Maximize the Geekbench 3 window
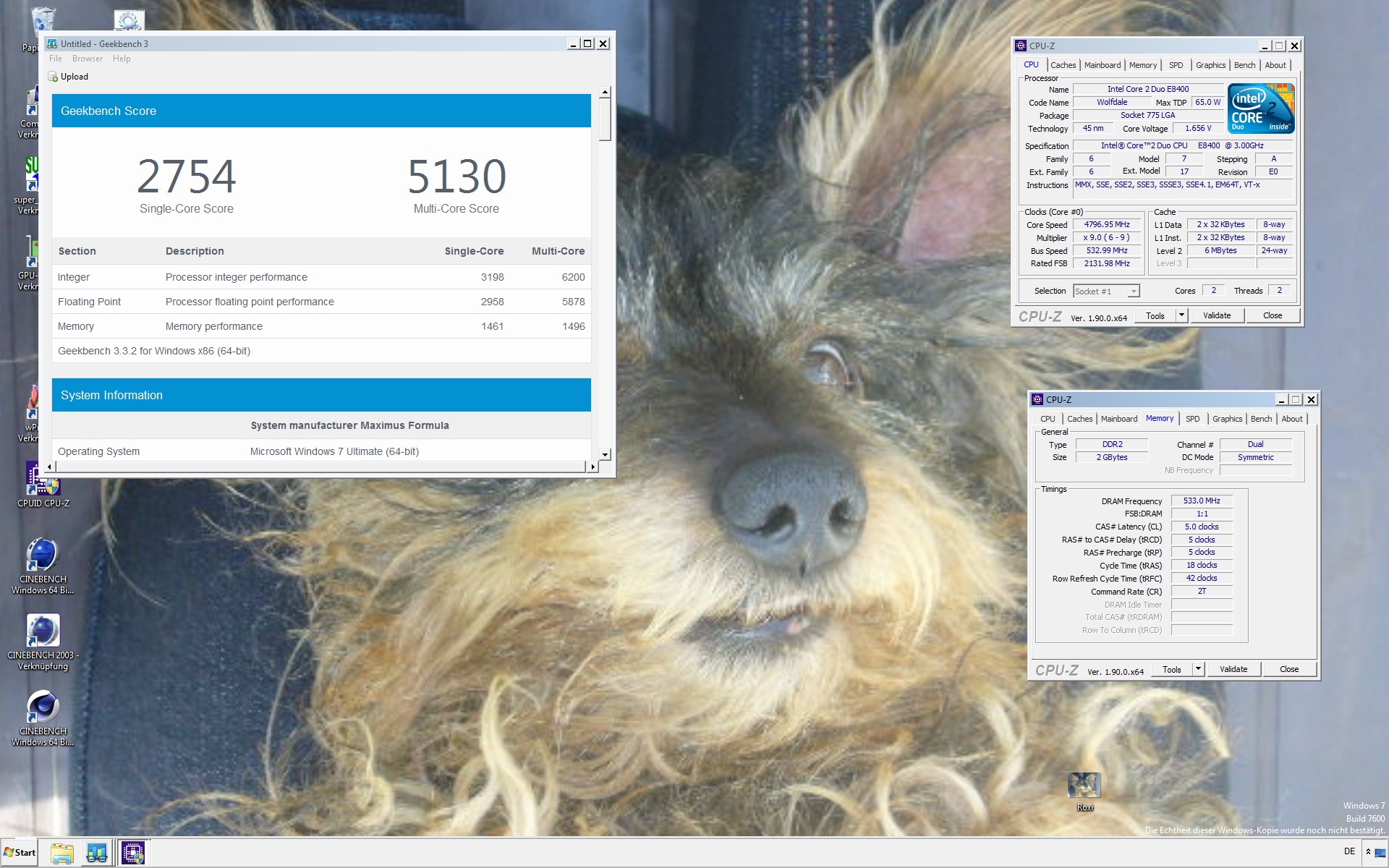Screen dimensions: 1389x868 (x=587, y=44)
